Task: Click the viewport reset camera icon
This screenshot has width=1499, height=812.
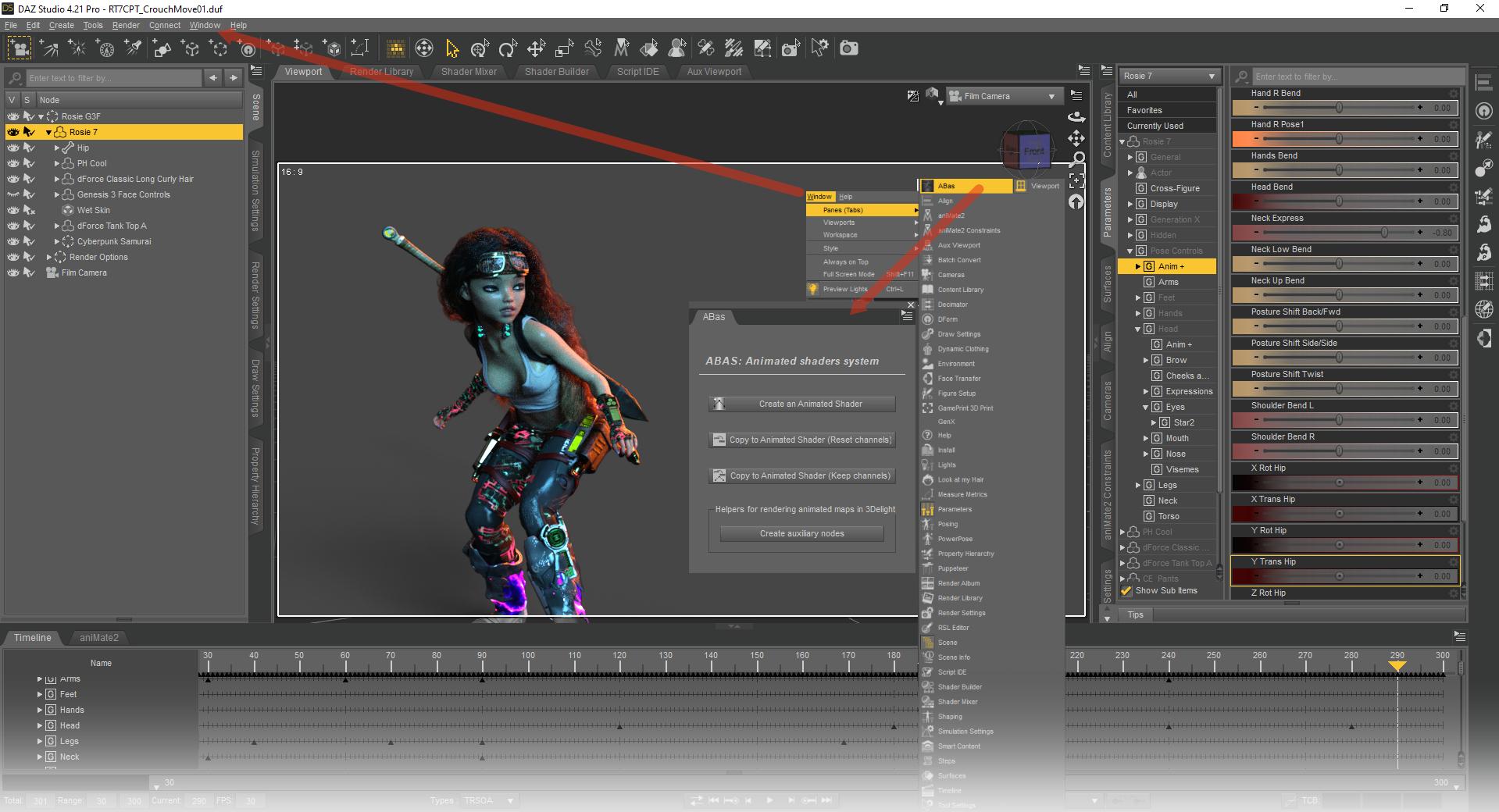Action: [x=1076, y=202]
